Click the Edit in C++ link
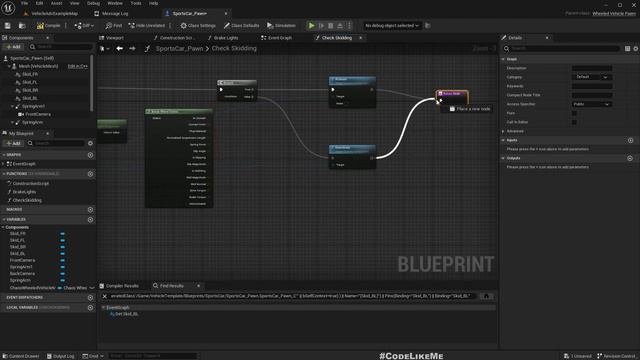 point(78,66)
